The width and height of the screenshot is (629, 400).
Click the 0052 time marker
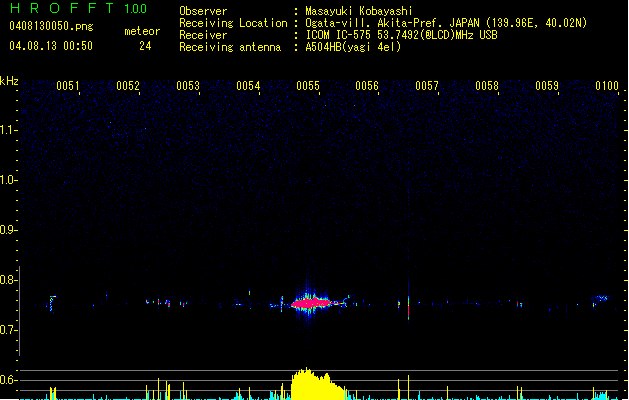pyautogui.click(x=128, y=85)
